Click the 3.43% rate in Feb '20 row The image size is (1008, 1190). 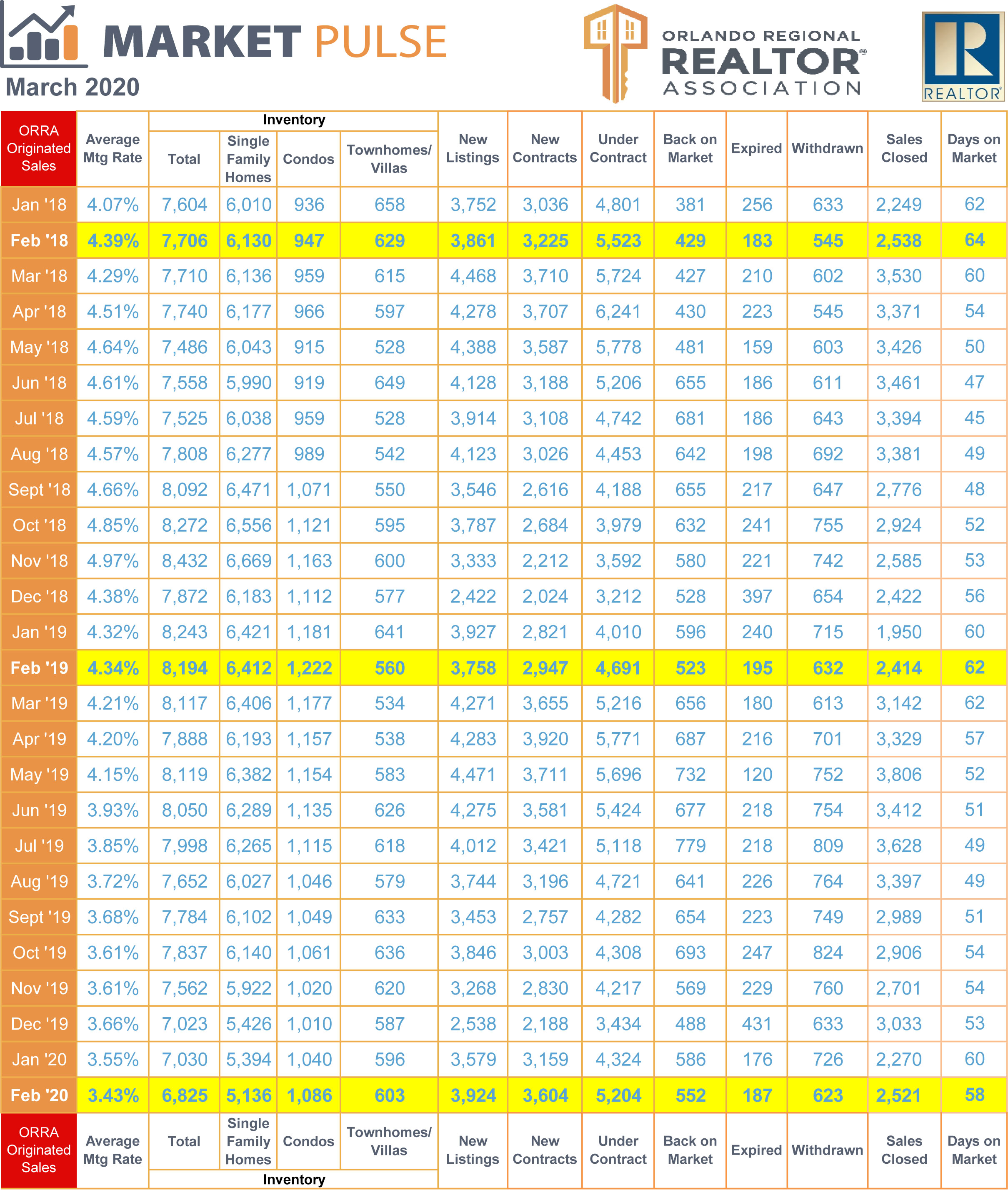click(113, 1095)
